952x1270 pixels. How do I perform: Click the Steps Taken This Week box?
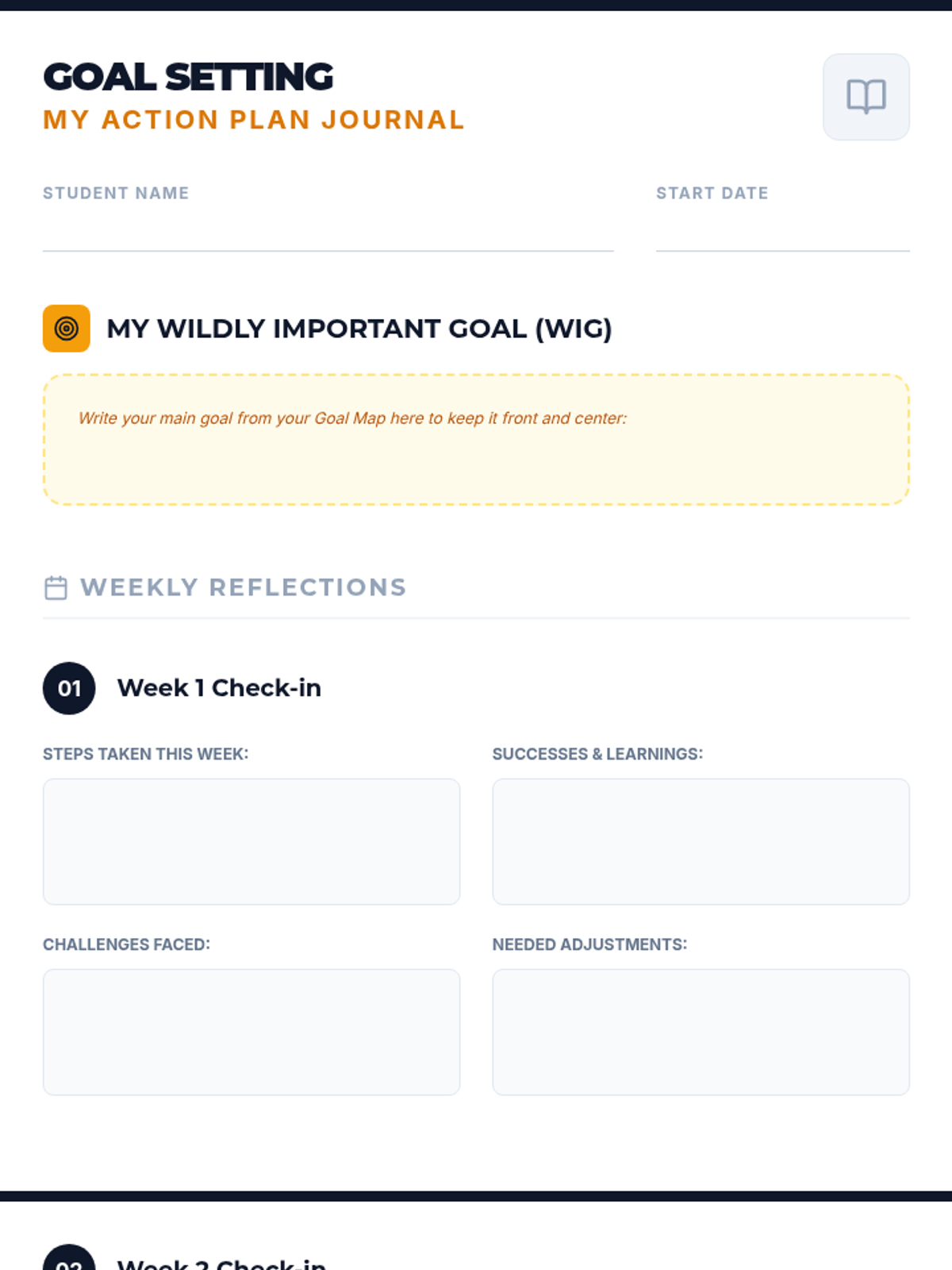251,841
